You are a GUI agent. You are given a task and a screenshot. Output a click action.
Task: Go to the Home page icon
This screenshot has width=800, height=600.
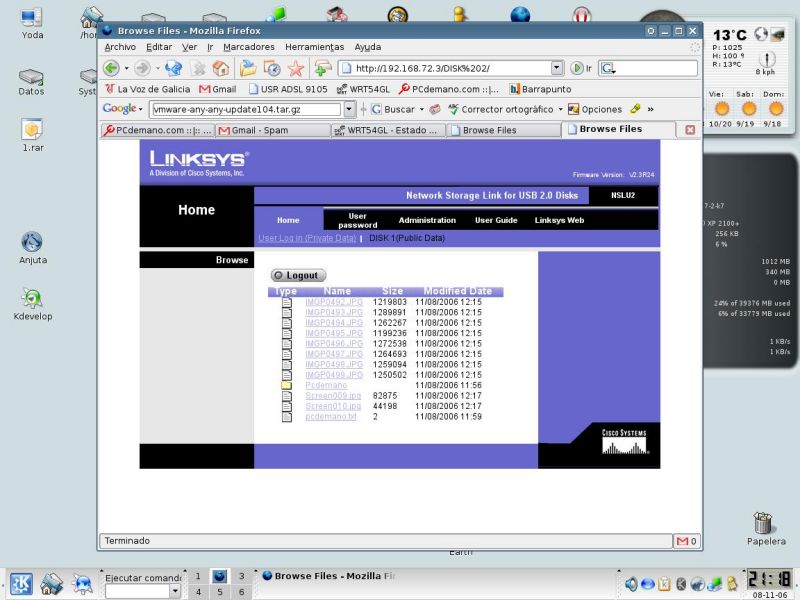[221, 68]
